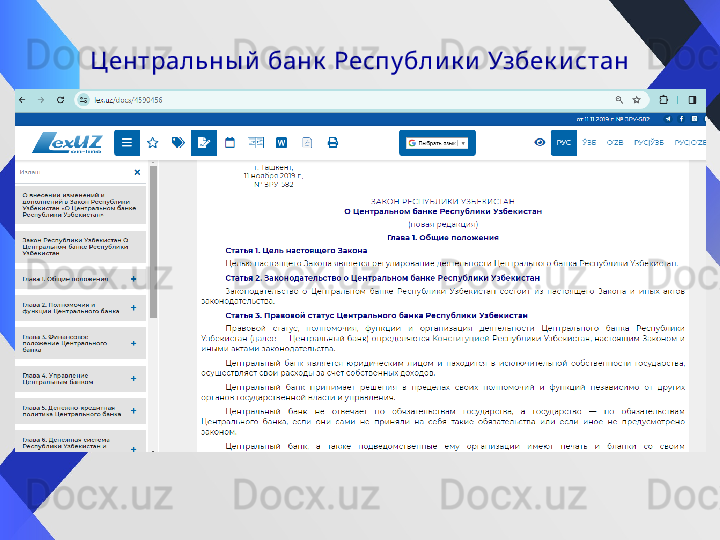Close the sidebar search panel
720x540 pixels.
[x=137, y=172]
